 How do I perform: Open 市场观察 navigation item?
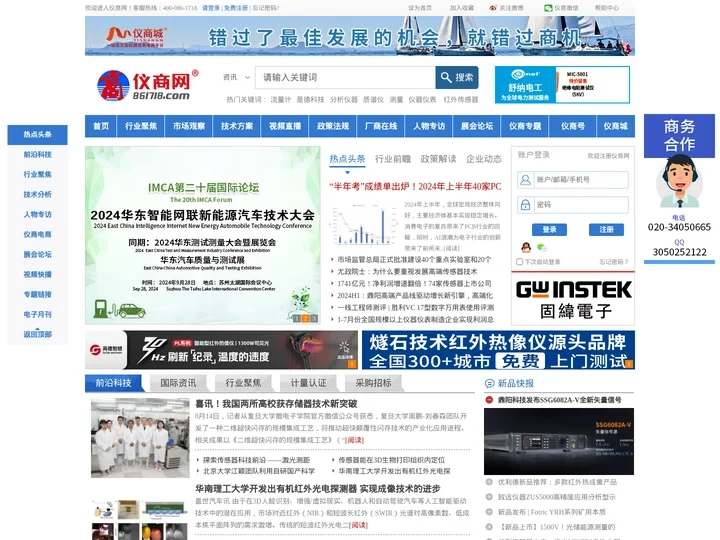[x=189, y=126]
